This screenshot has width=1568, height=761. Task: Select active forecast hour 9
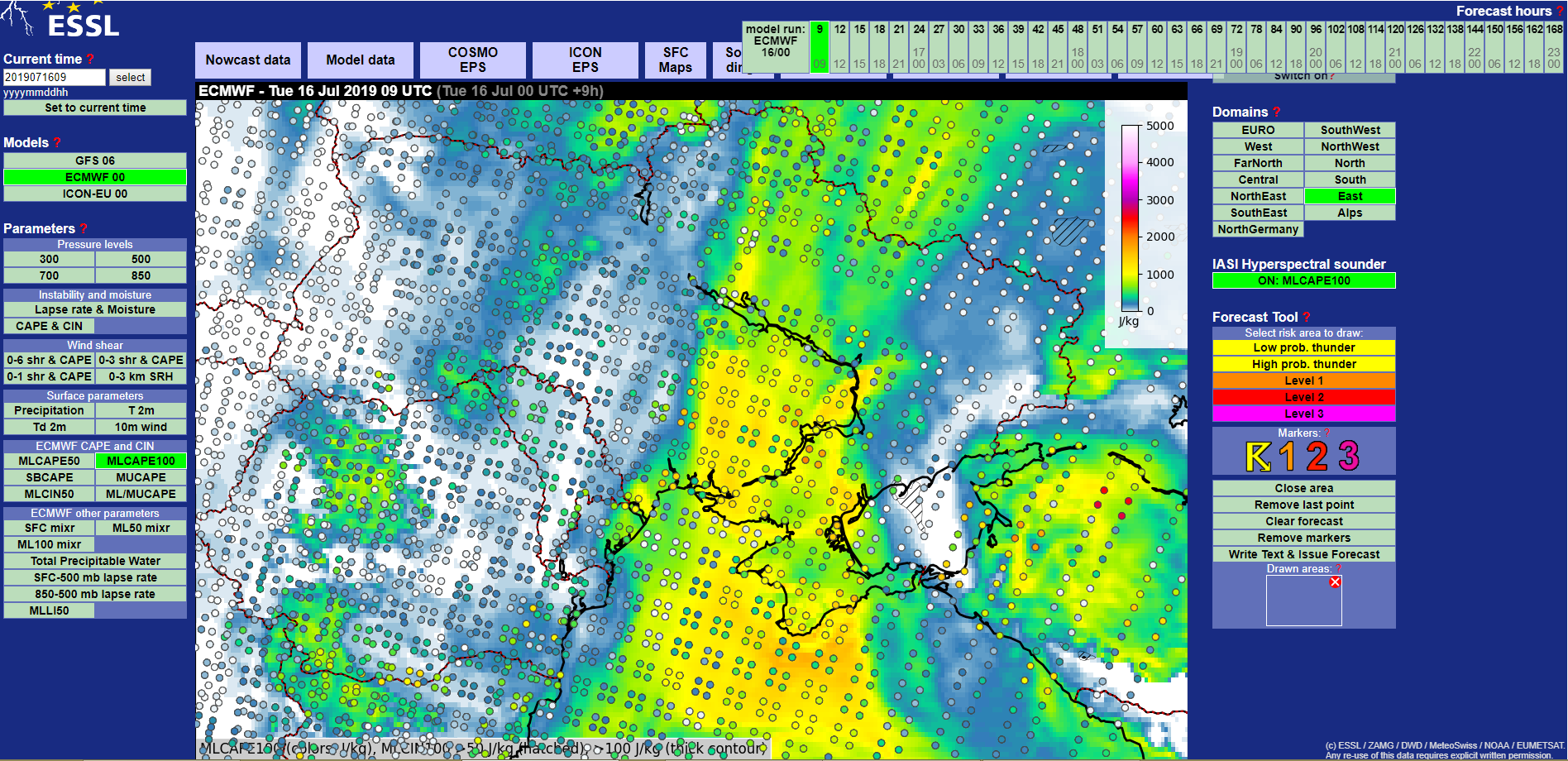point(820,47)
